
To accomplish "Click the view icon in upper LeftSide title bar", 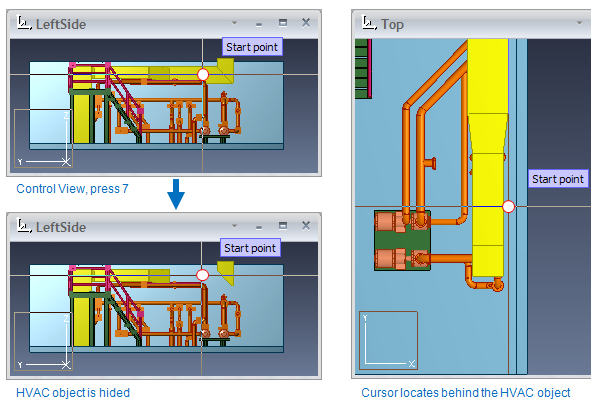I will pos(24,23).
